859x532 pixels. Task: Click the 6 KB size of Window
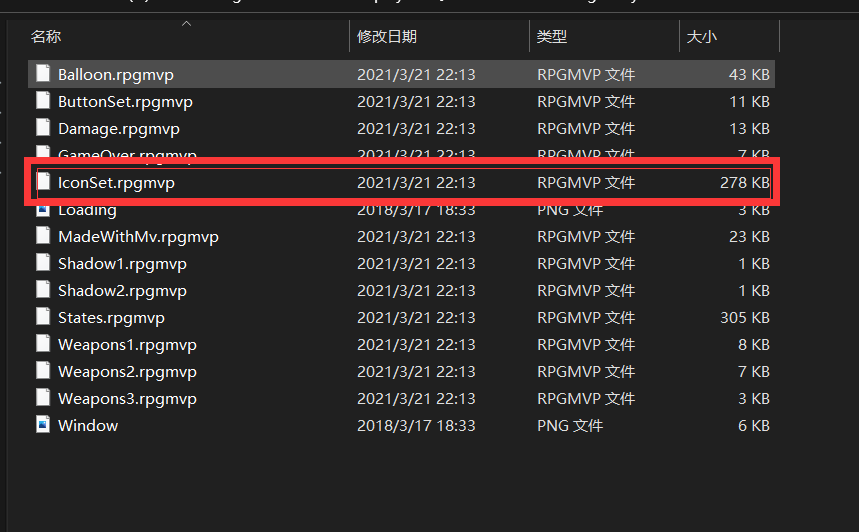click(x=753, y=426)
